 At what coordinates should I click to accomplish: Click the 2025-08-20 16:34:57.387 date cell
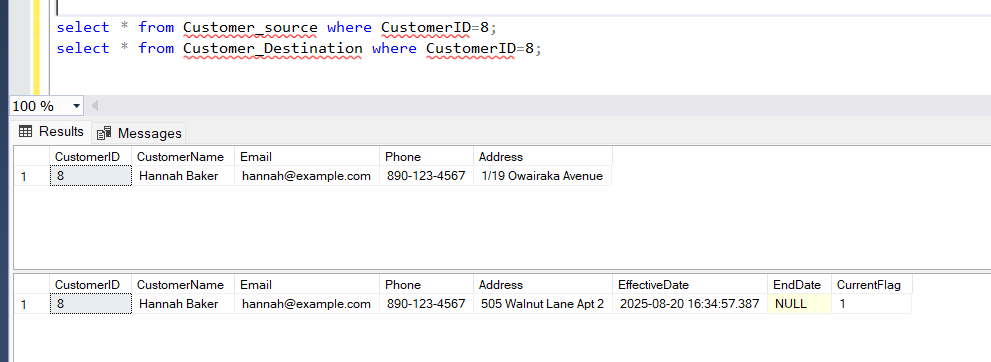[x=690, y=304]
